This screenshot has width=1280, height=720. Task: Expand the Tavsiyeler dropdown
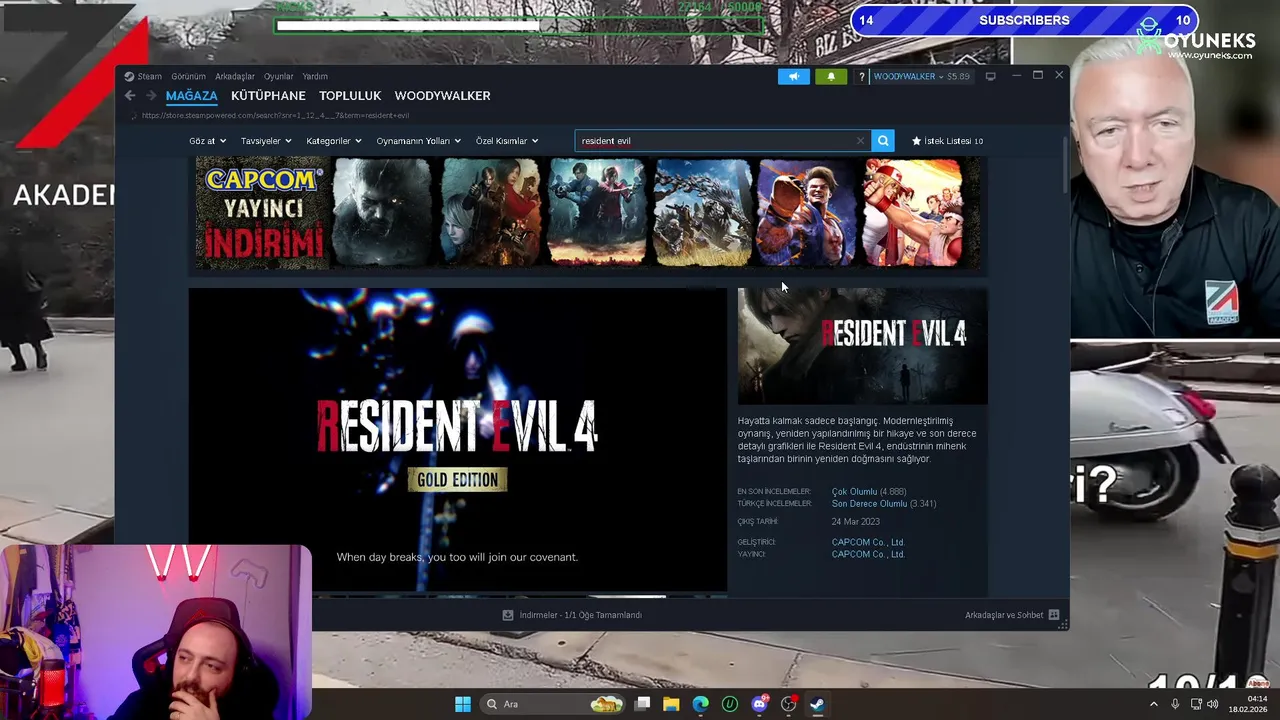tap(266, 141)
